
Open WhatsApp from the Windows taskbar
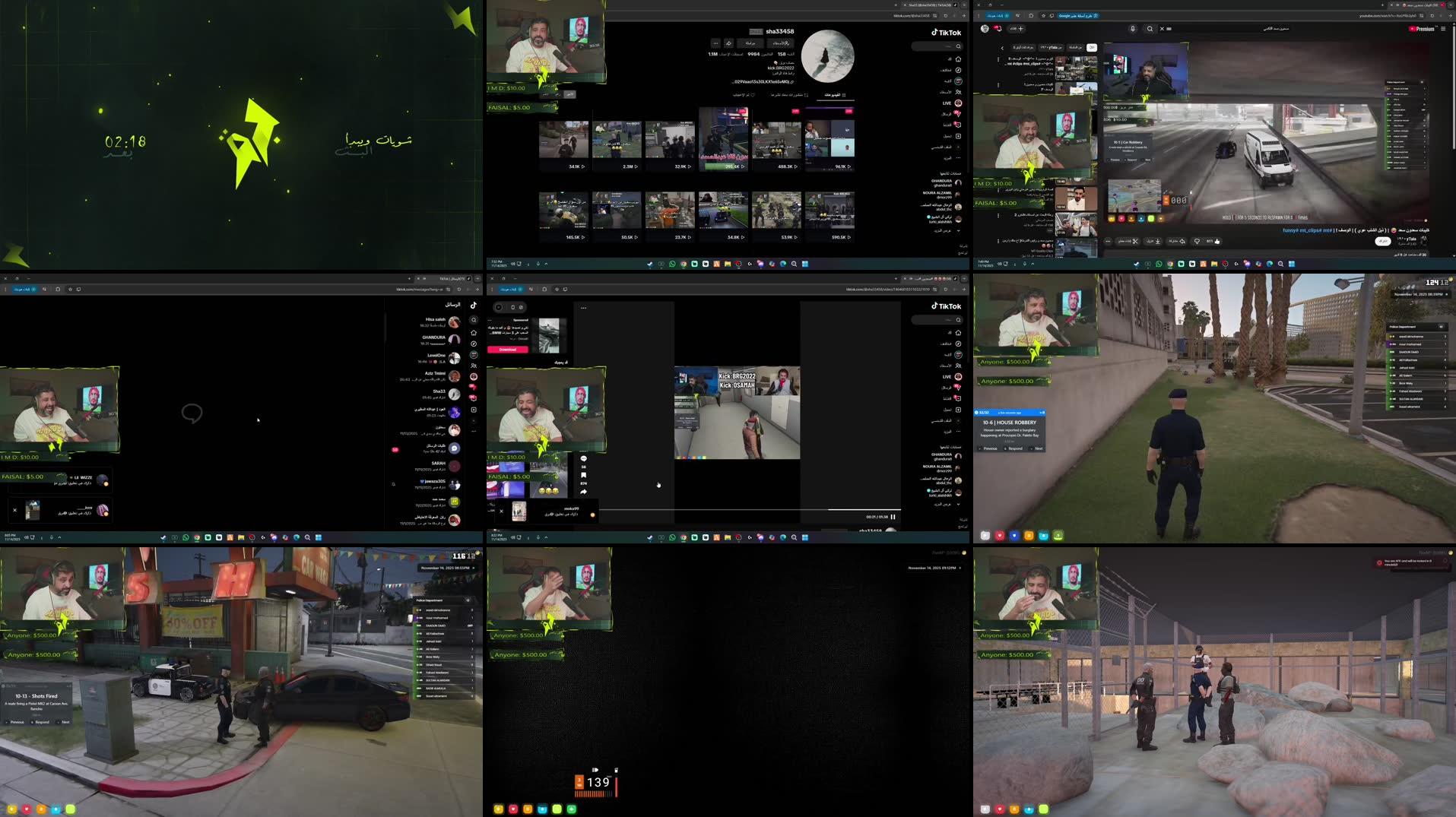coord(672,264)
